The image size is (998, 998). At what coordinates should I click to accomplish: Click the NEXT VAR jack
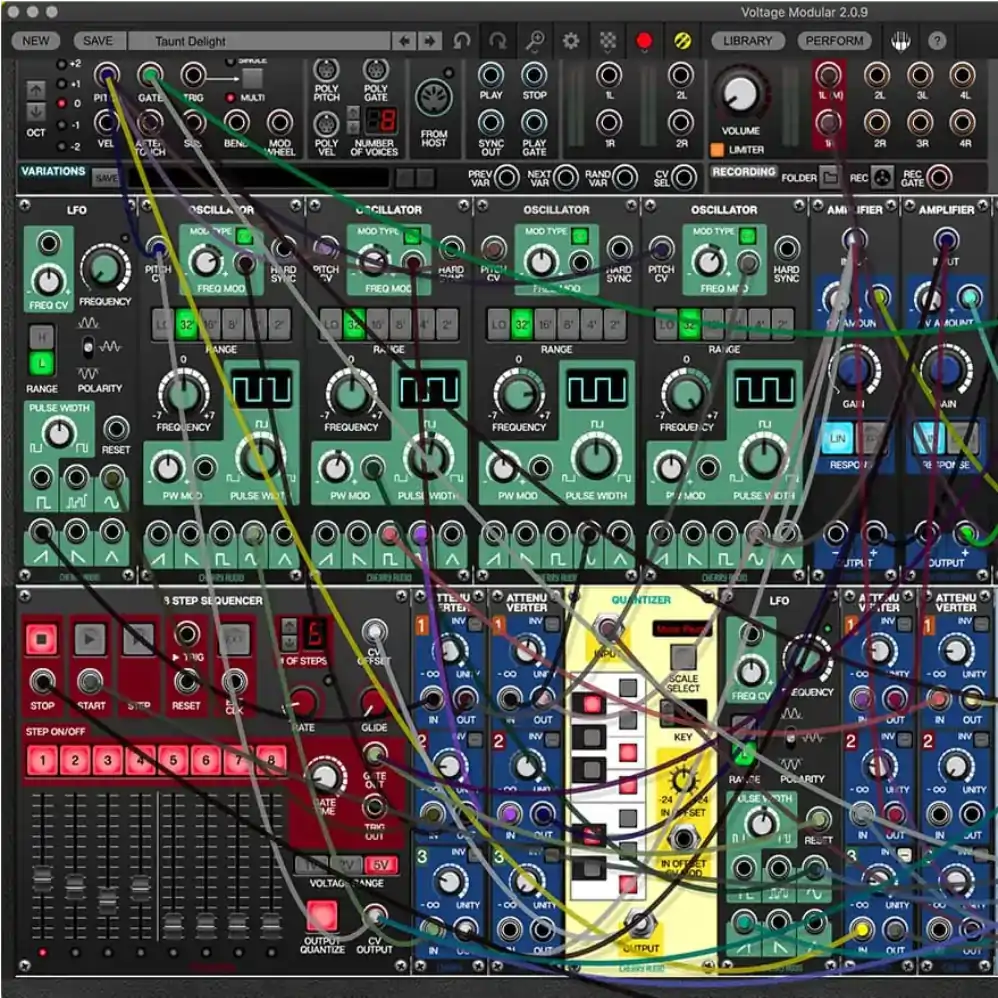click(566, 177)
